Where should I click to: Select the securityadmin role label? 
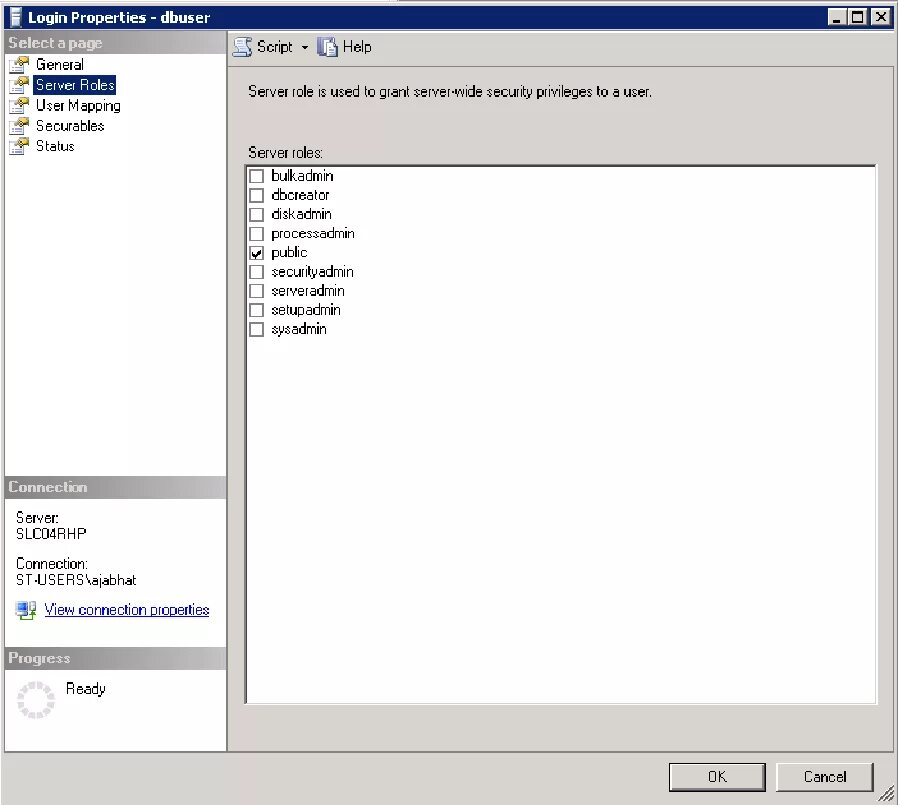click(312, 272)
